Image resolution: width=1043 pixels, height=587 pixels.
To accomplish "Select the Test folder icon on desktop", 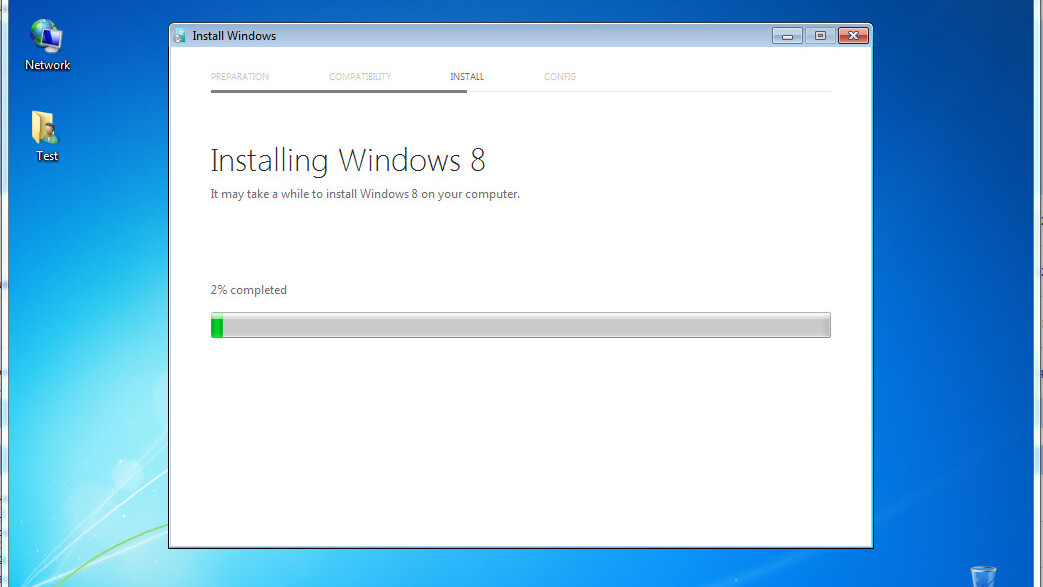I will tap(47, 136).
